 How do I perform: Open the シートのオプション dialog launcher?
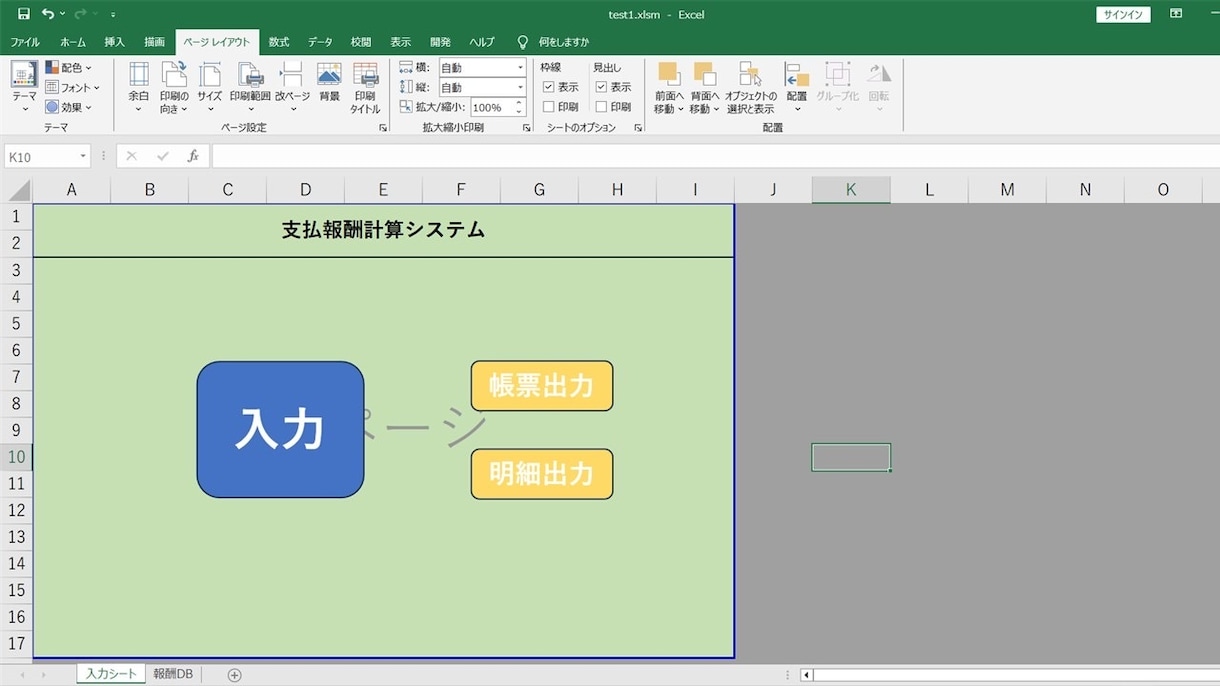(x=638, y=128)
